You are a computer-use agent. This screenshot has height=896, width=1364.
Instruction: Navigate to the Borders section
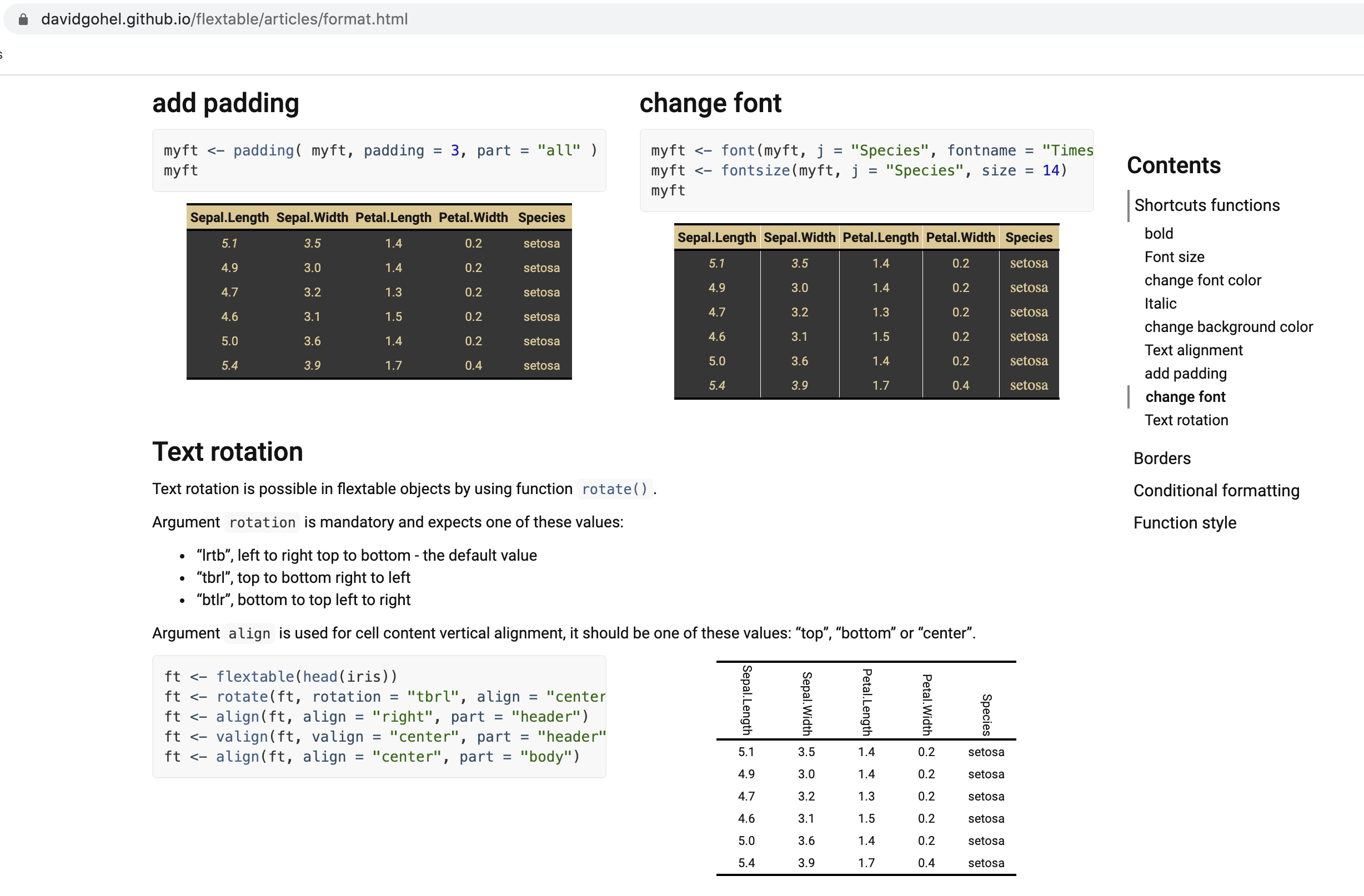1162,458
